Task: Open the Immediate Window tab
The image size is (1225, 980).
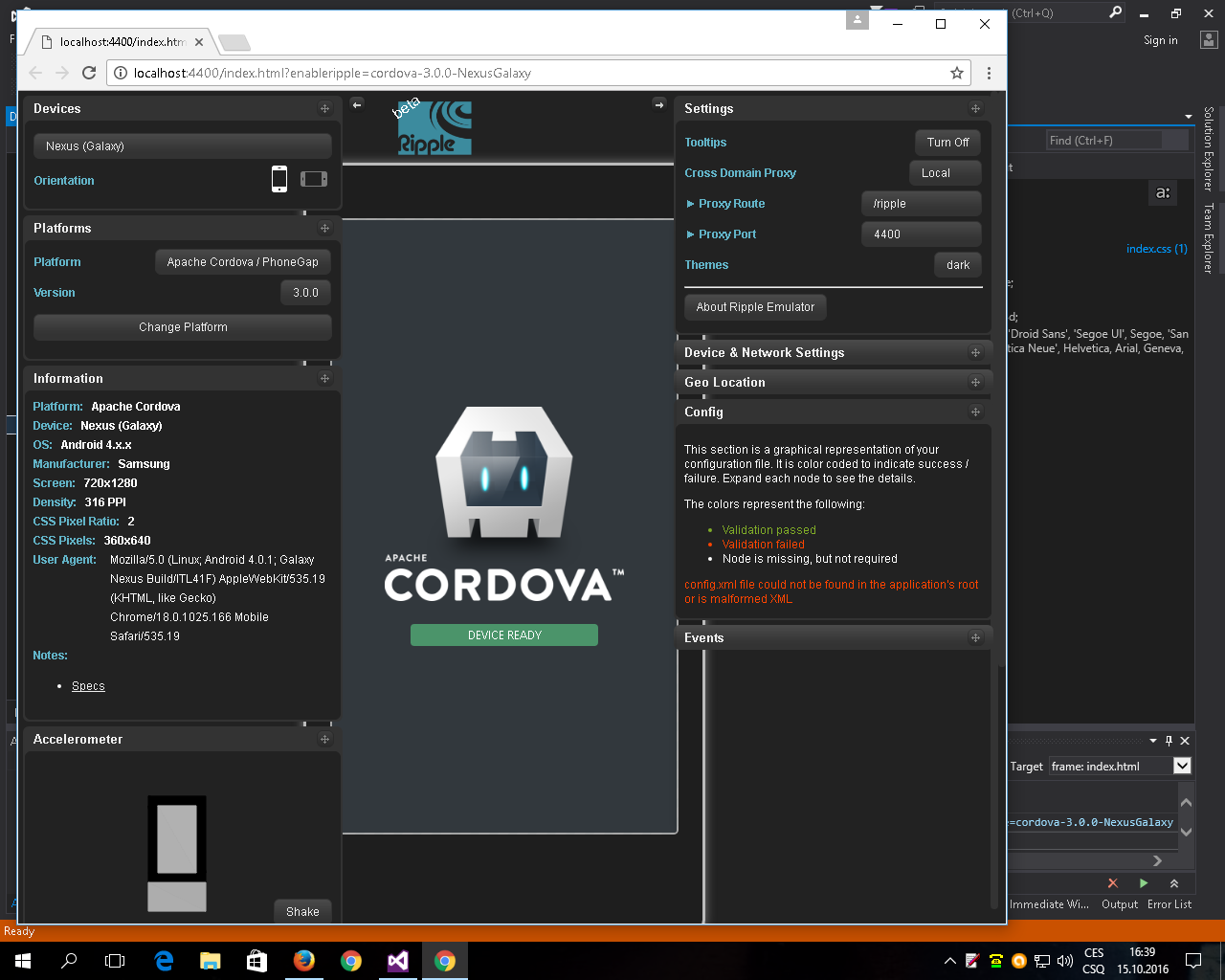Action: tap(1049, 904)
